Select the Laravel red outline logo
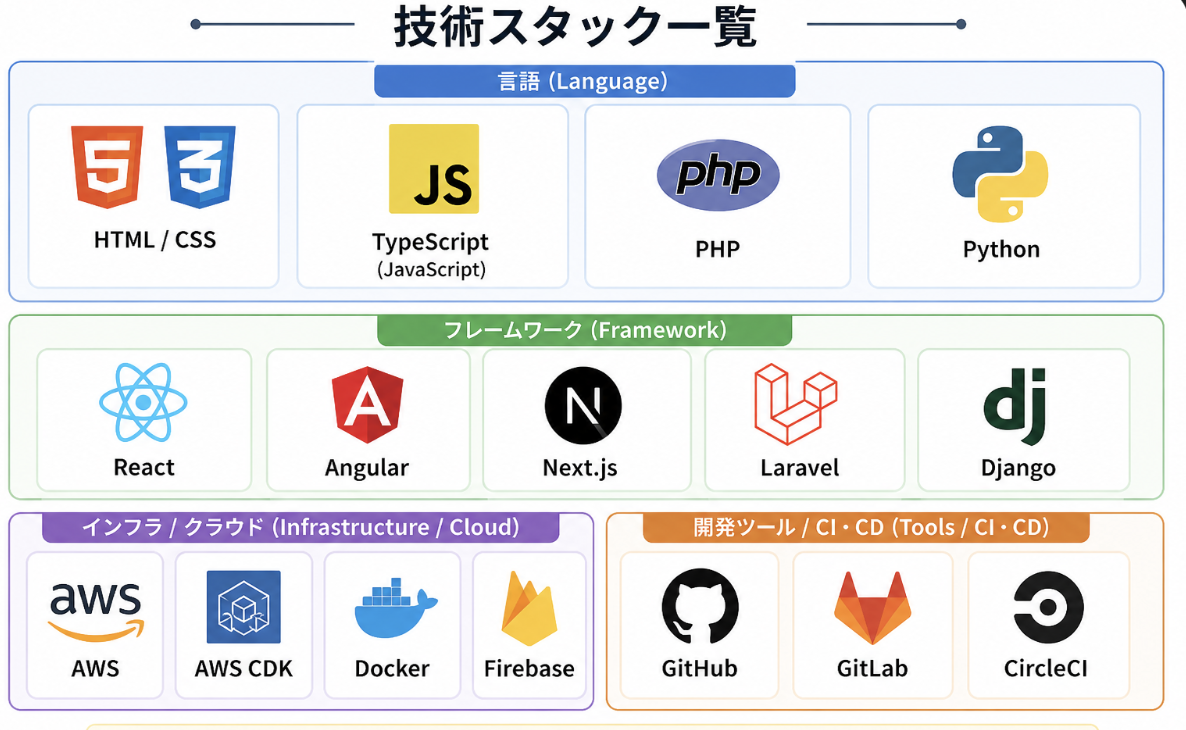This screenshot has width=1186, height=730. tap(796, 404)
